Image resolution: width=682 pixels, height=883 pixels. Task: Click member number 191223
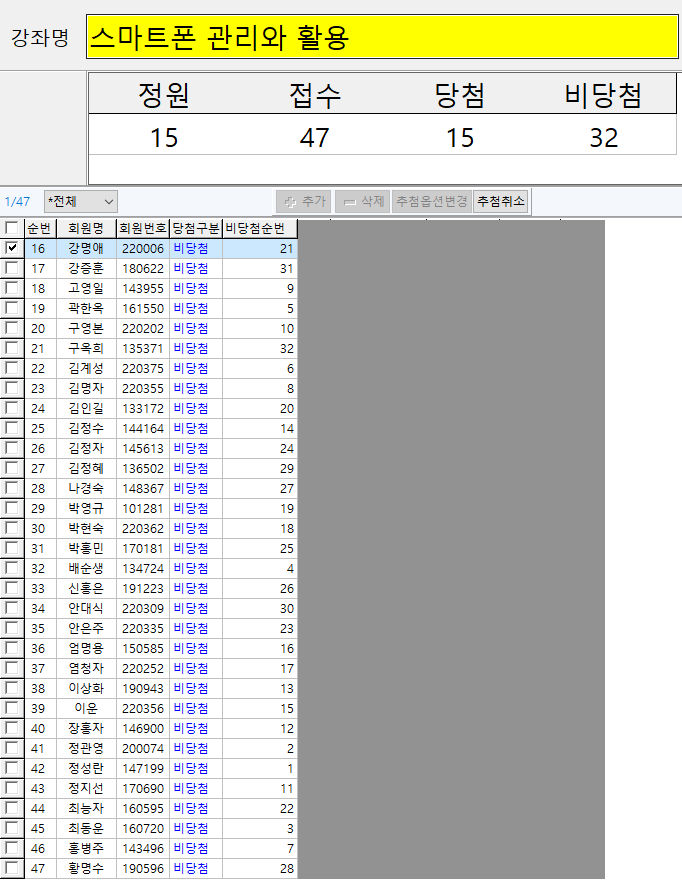click(143, 588)
